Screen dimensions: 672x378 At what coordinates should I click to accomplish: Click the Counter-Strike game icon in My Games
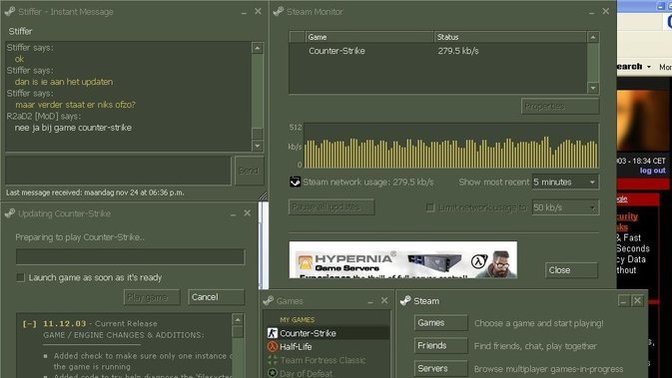click(272, 333)
